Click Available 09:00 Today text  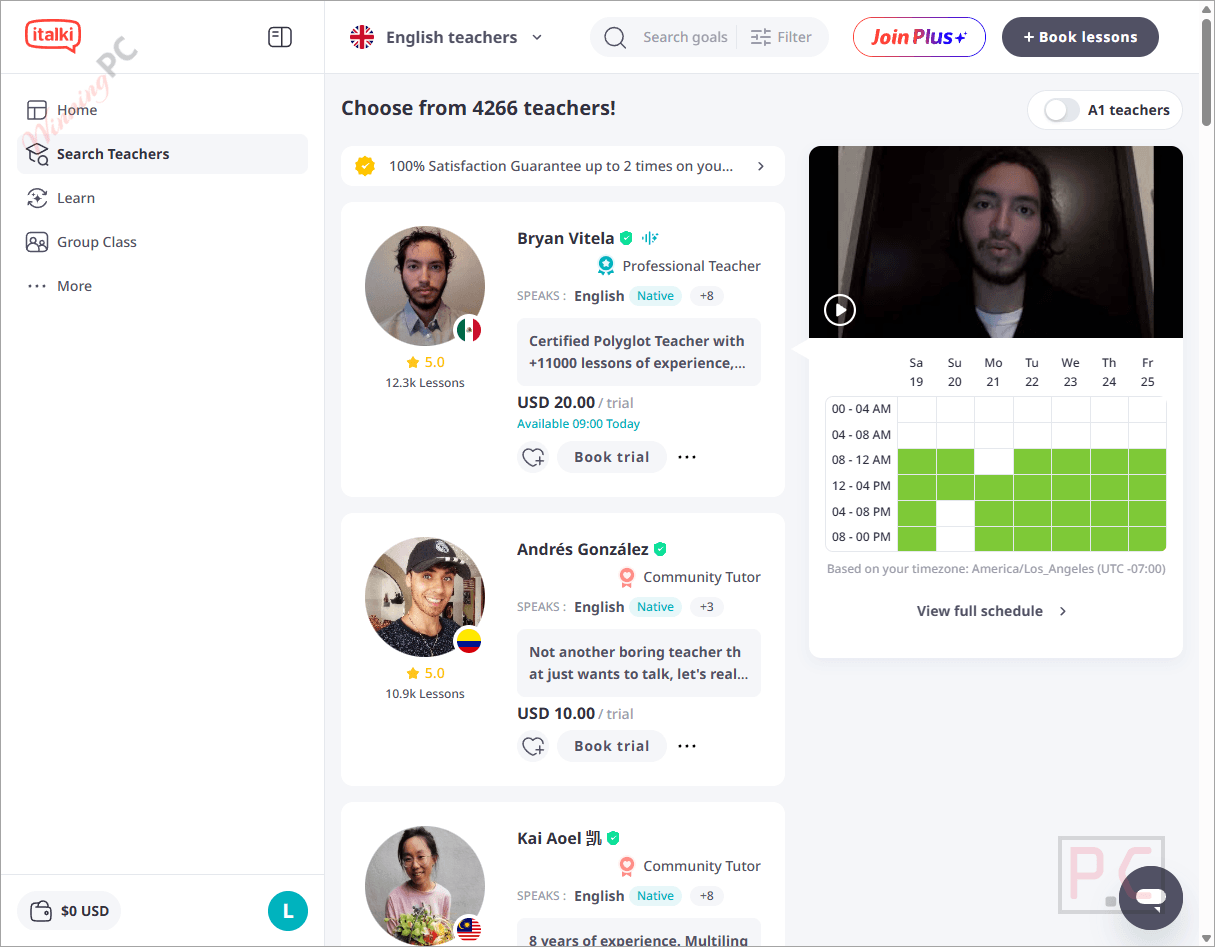(x=578, y=424)
